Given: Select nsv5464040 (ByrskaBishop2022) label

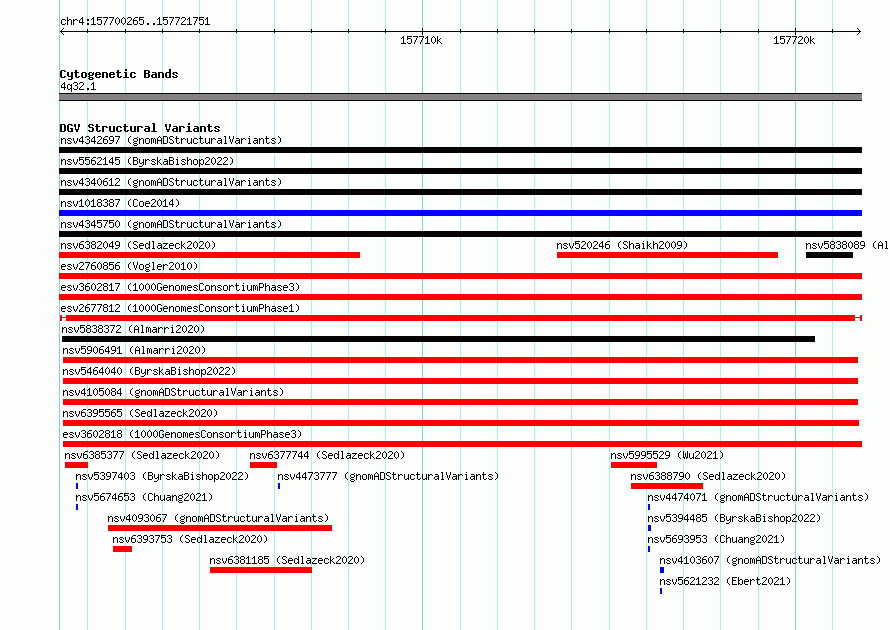Looking at the screenshot, I should point(149,371).
